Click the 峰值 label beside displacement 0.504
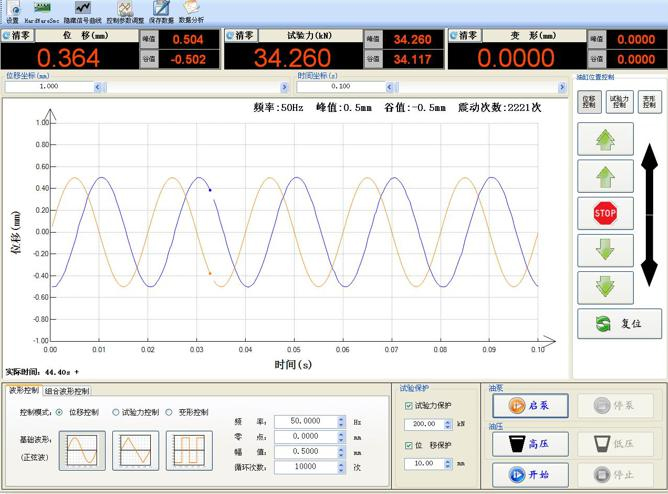 click(149, 39)
